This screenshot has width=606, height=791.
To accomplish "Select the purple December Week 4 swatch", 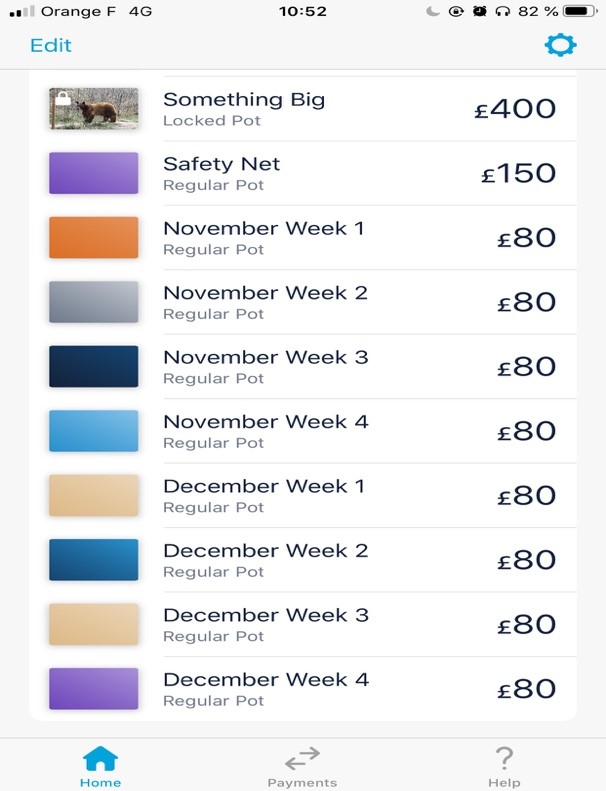I will pyautogui.click(x=93, y=689).
